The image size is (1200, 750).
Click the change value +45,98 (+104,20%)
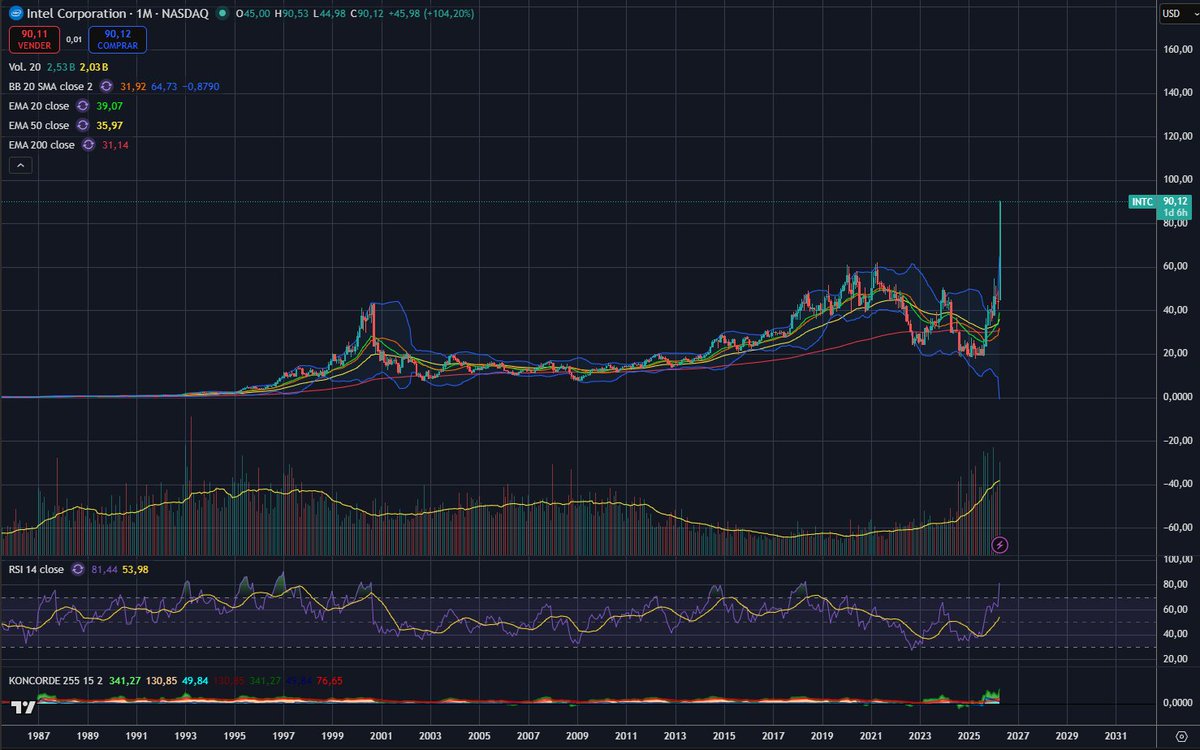431,14
